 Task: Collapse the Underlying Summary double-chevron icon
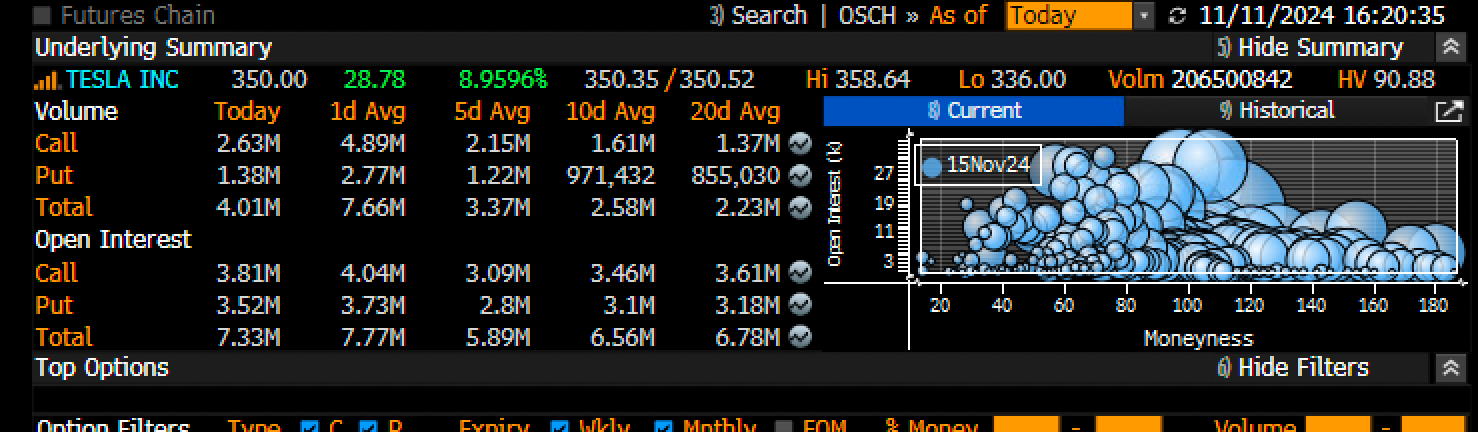(x=1450, y=47)
